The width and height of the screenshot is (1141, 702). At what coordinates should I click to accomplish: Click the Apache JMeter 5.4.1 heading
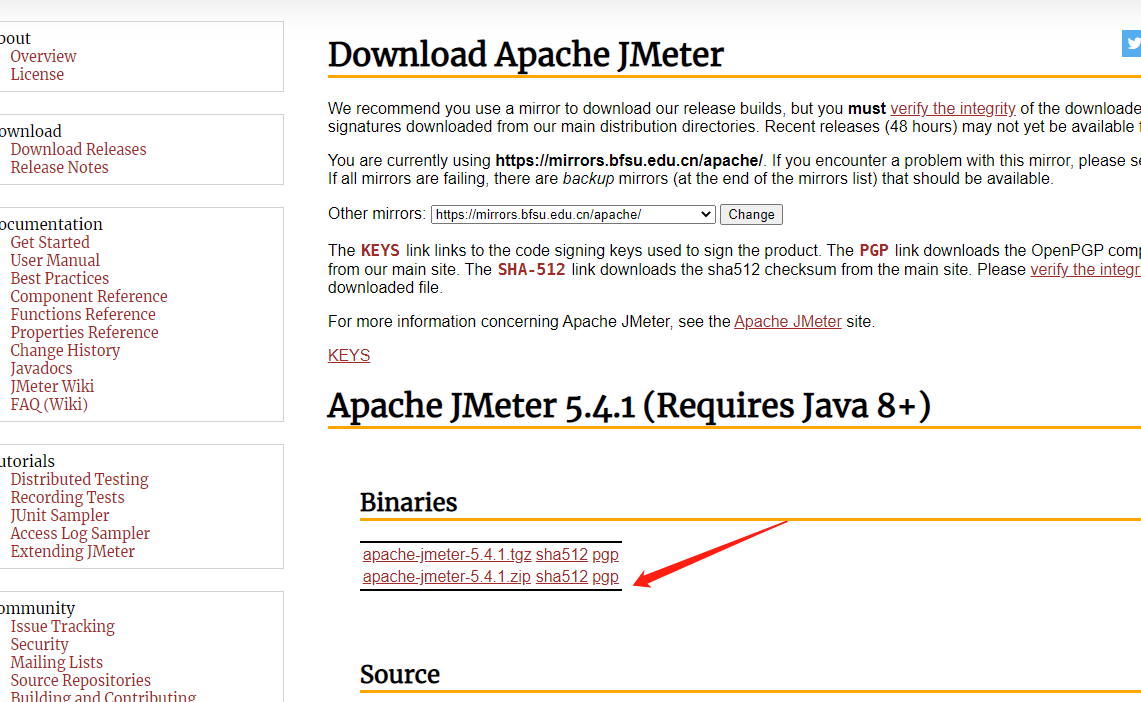click(629, 406)
